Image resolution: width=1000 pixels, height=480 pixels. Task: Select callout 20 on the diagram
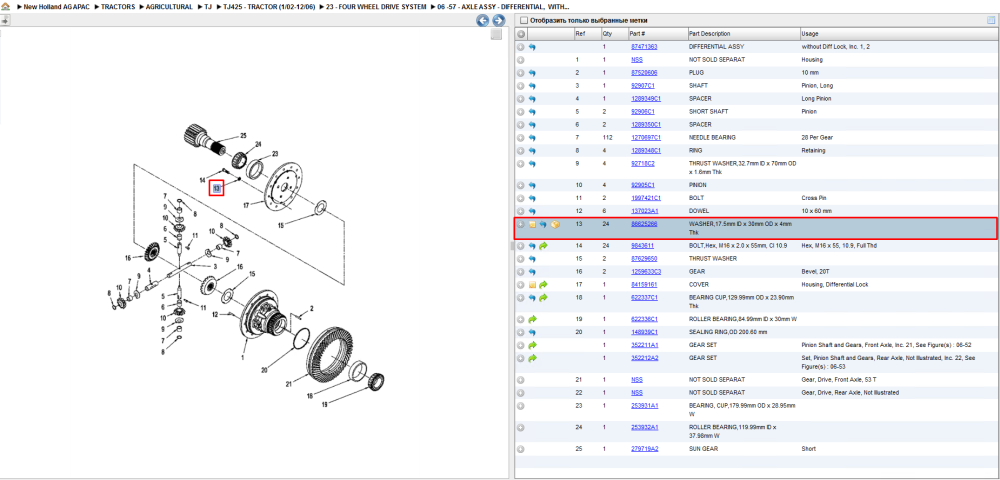coord(264,369)
